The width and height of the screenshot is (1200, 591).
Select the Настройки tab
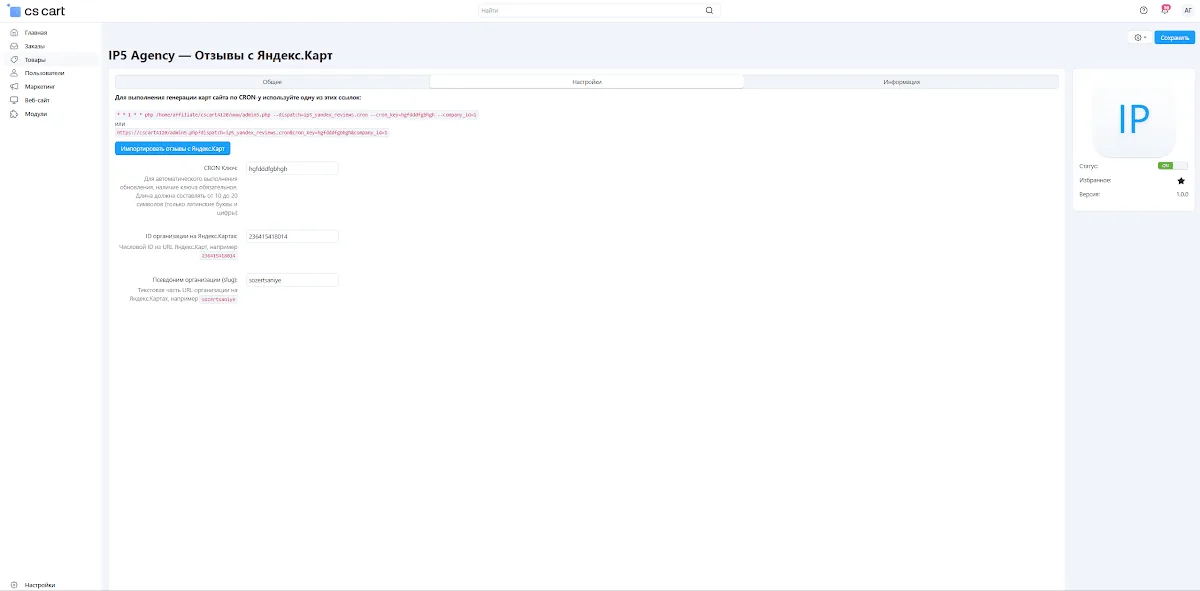coord(587,82)
